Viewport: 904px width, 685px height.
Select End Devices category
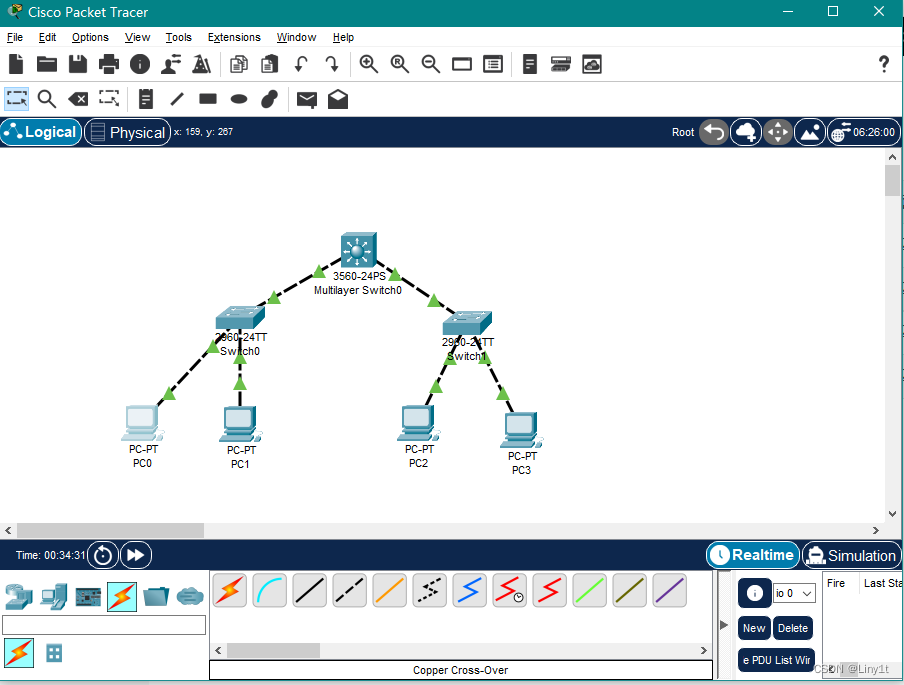(x=54, y=596)
